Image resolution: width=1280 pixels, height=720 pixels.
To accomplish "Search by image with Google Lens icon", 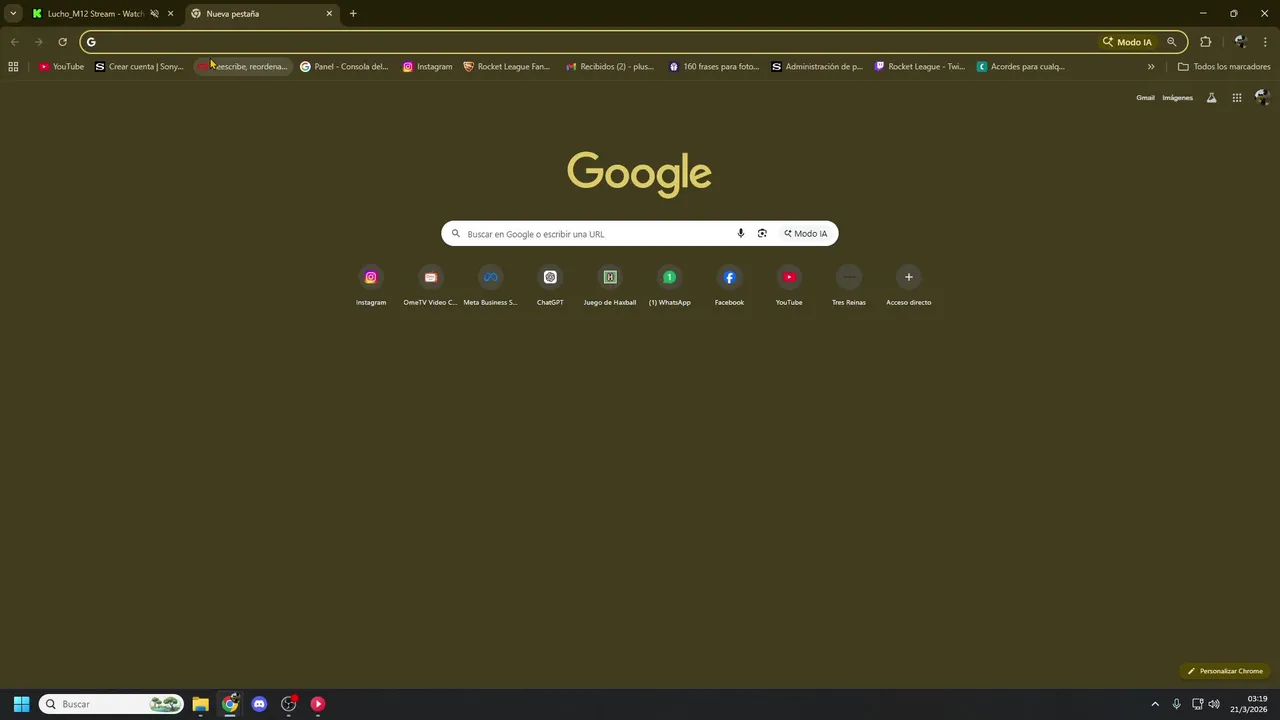I will pyautogui.click(x=762, y=233).
